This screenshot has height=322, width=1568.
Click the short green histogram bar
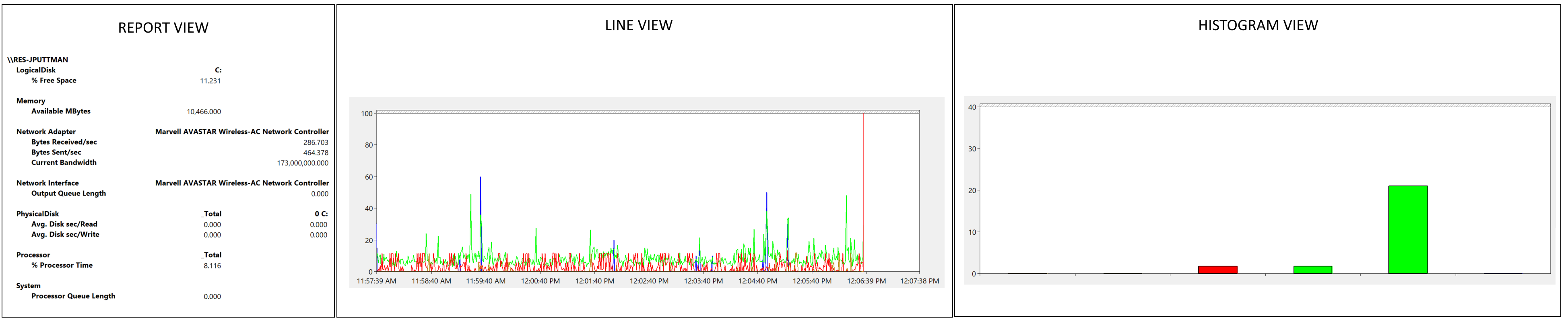(x=1312, y=270)
